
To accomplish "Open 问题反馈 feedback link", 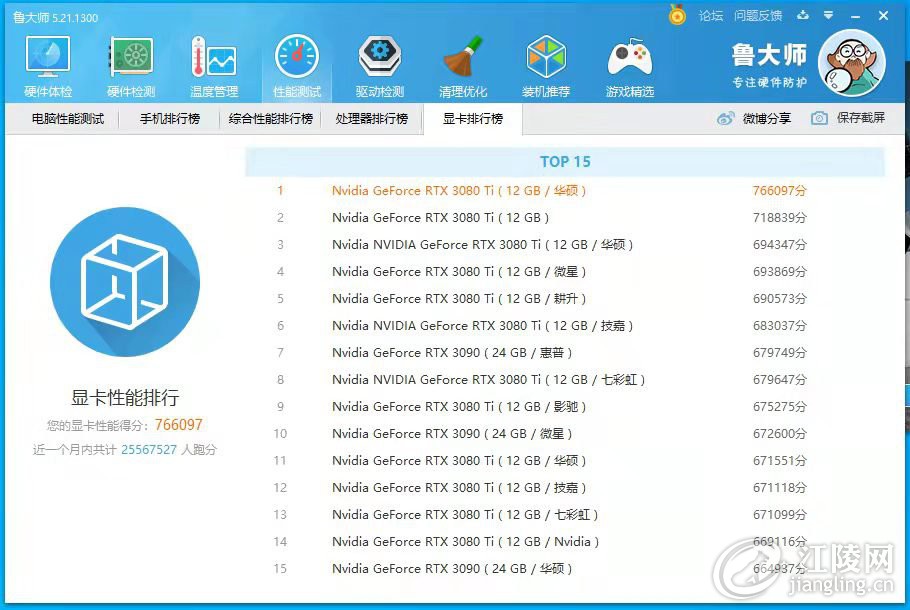I will pyautogui.click(x=758, y=16).
